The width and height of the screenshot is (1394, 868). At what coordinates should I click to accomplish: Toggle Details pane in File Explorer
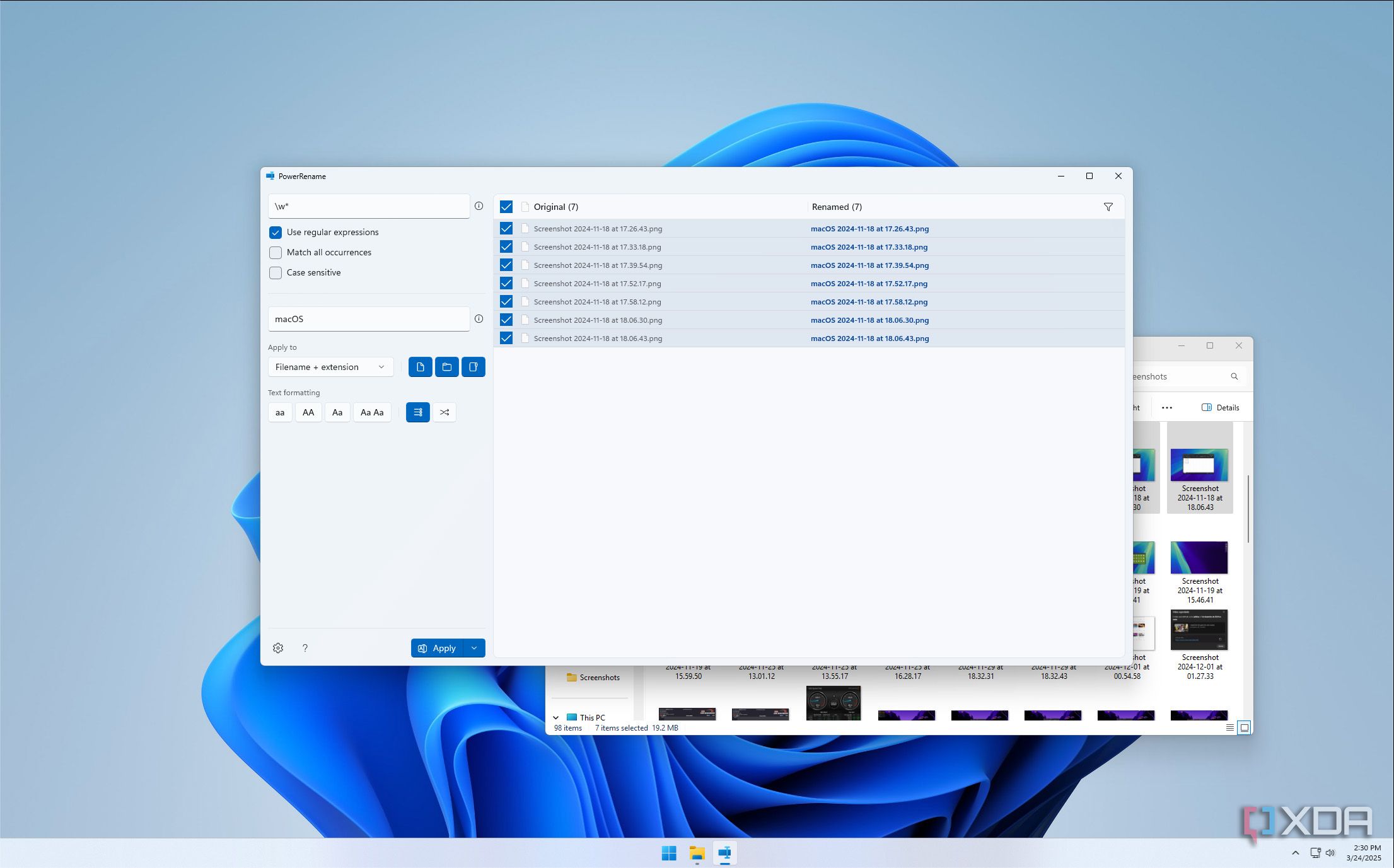pyautogui.click(x=1221, y=408)
